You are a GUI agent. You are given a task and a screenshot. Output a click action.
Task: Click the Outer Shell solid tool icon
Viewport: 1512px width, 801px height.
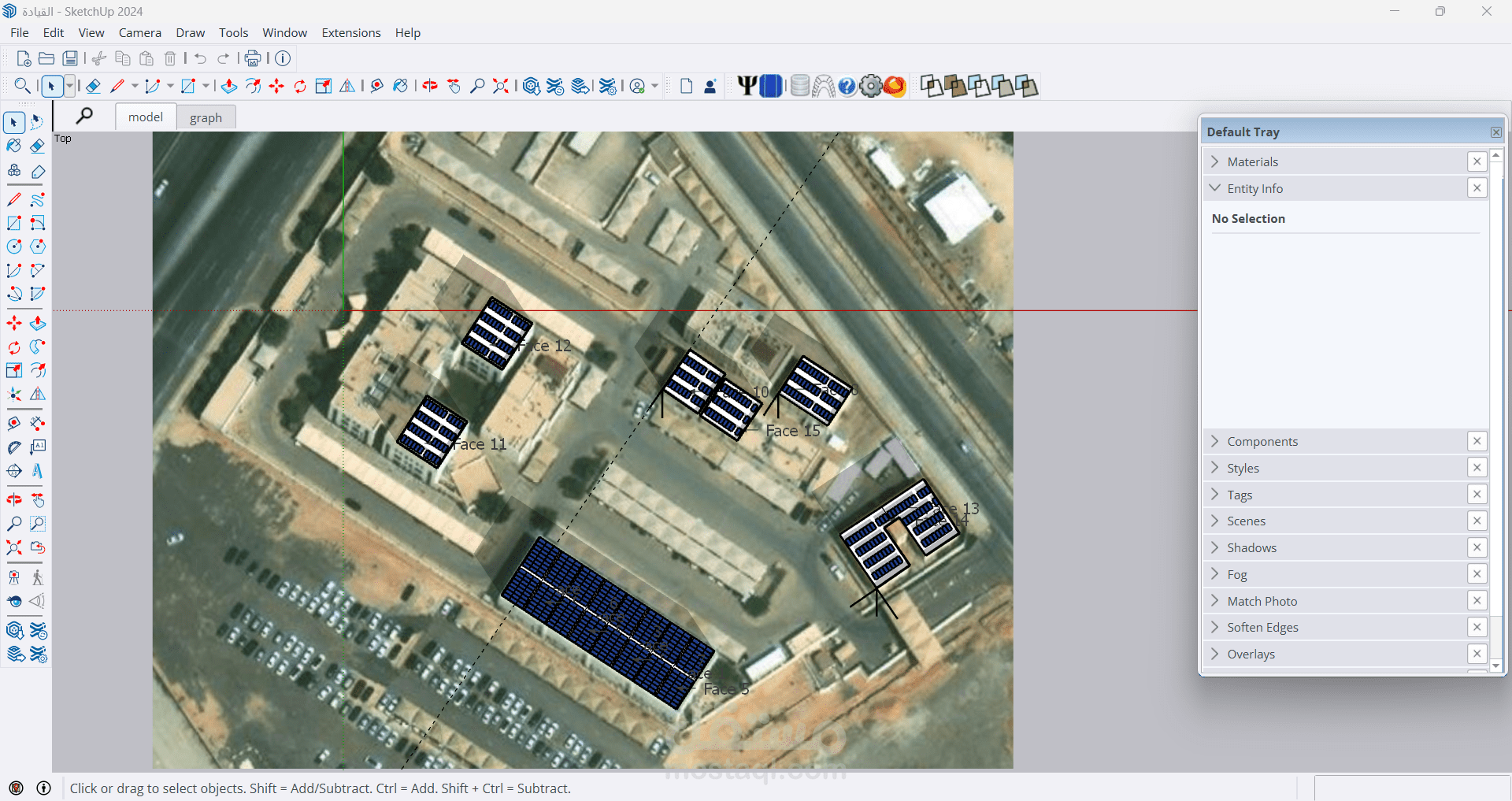(932, 86)
